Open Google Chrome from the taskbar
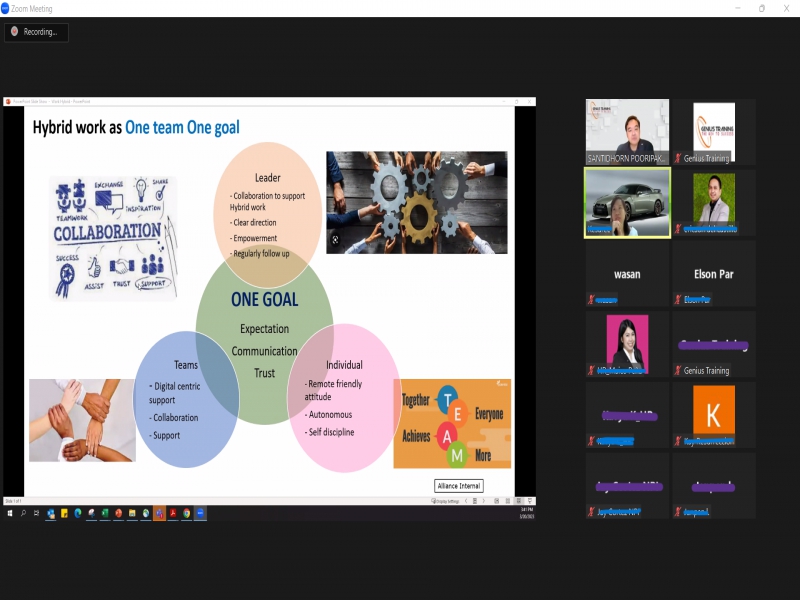 (x=187, y=513)
